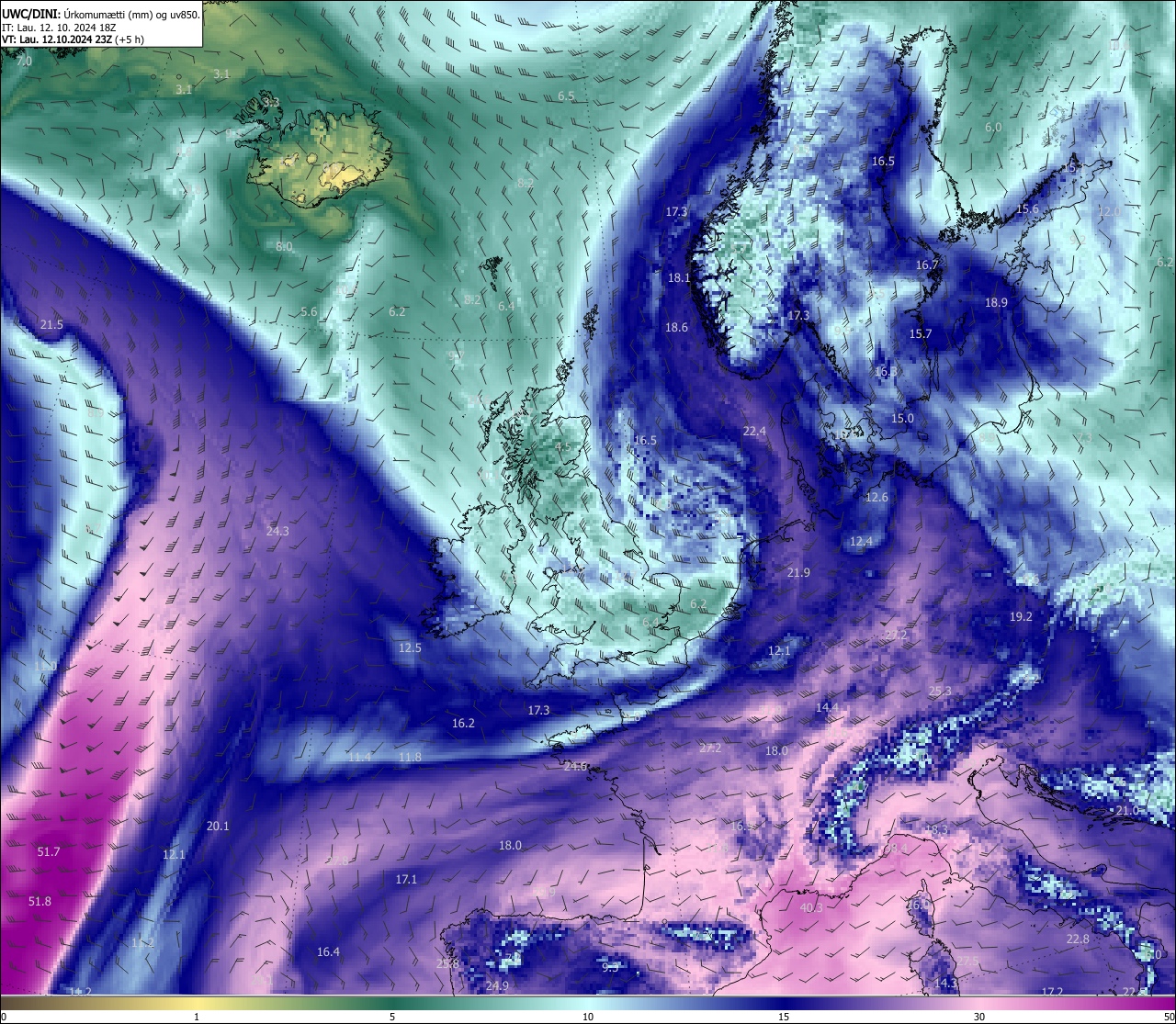Click the 15.6 value label

[x=1027, y=209]
